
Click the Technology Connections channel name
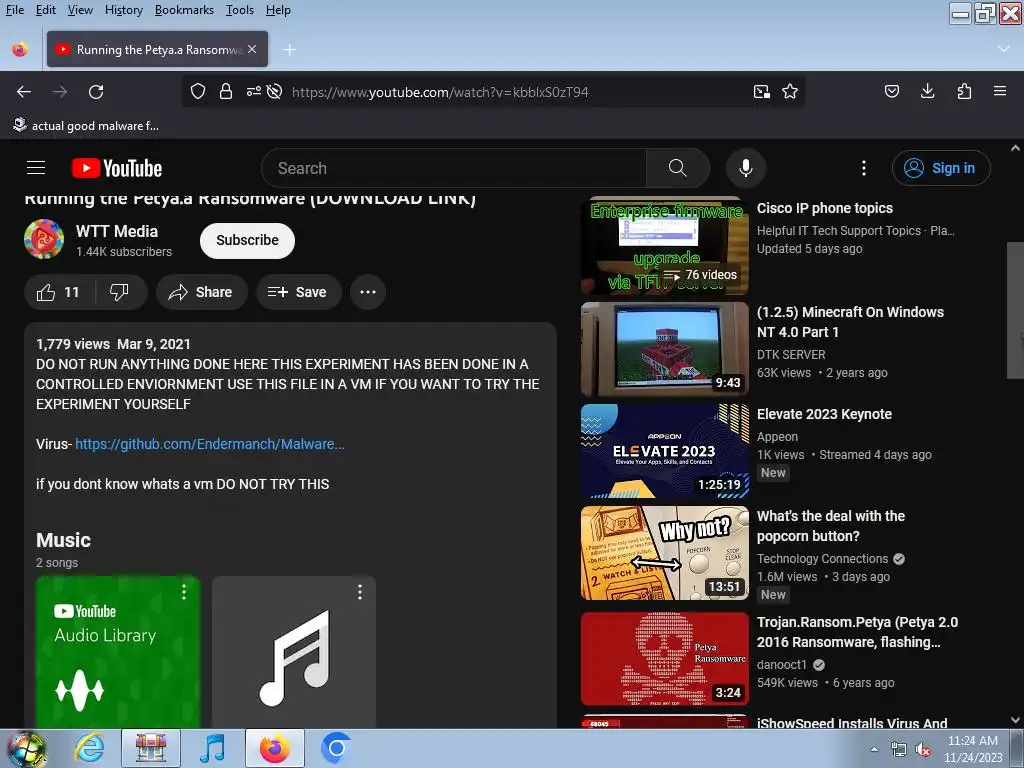tap(822, 559)
